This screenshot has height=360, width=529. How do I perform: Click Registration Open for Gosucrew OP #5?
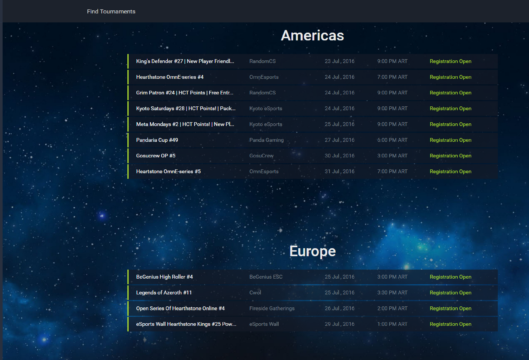point(450,156)
